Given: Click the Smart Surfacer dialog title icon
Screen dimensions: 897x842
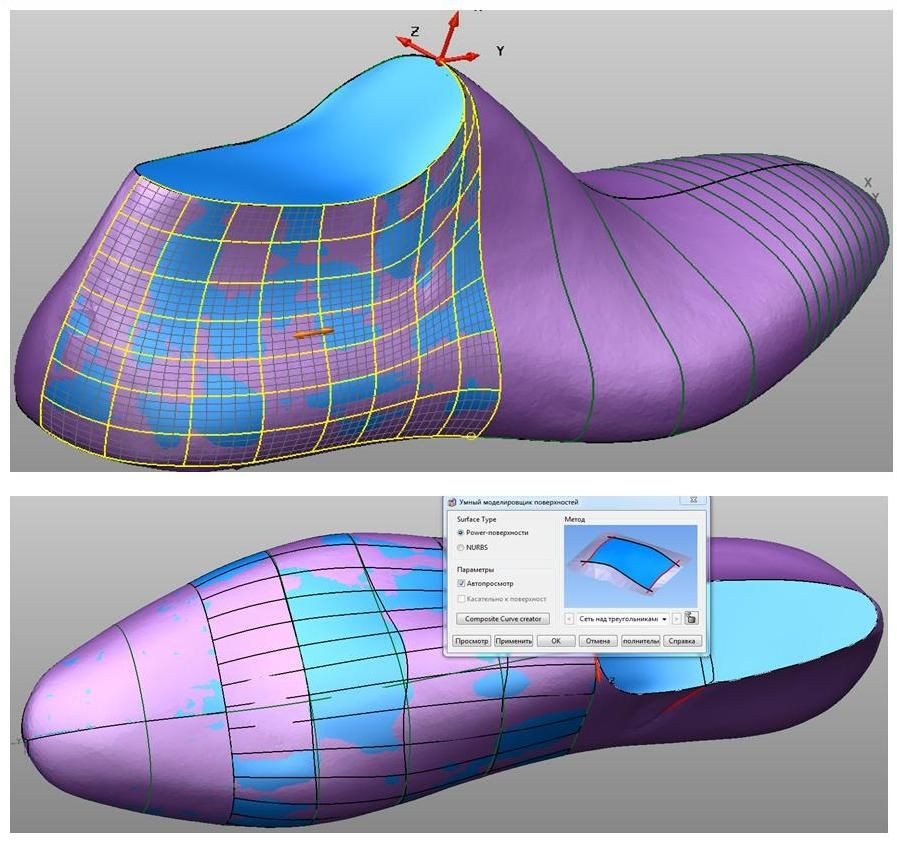Looking at the screenshot, I should pos(451,502).
